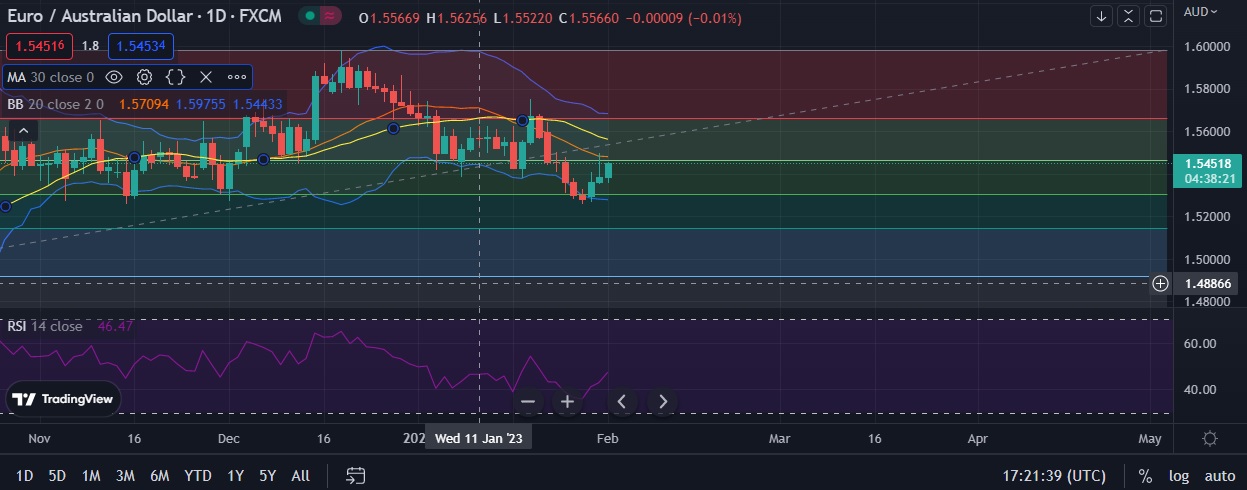Screen dimensions: 1247x490
Task: Toggle log scale
Action: (1177, 476)
